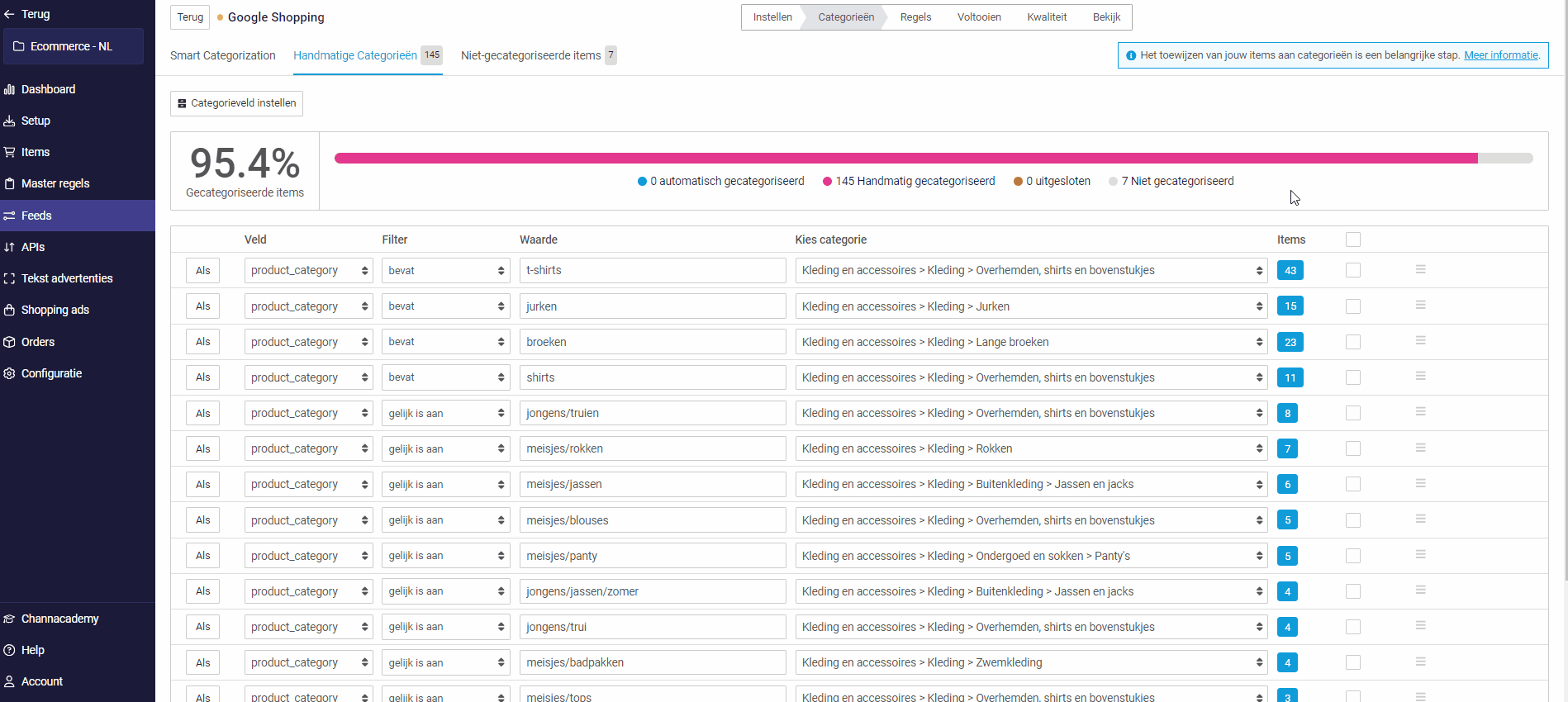The height and width of the screenshot is (702, 1568).
Task: Click the folder icon beside Ecommerce - NL
Action: [19, 46]
